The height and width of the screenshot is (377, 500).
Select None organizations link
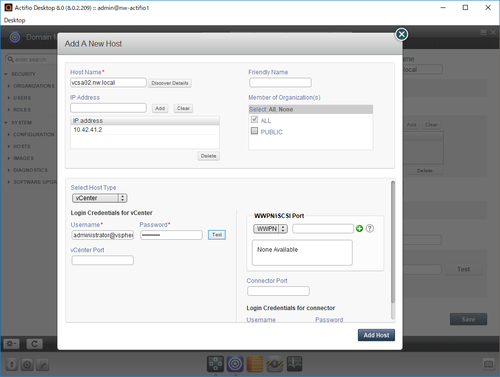coord(286,109)
